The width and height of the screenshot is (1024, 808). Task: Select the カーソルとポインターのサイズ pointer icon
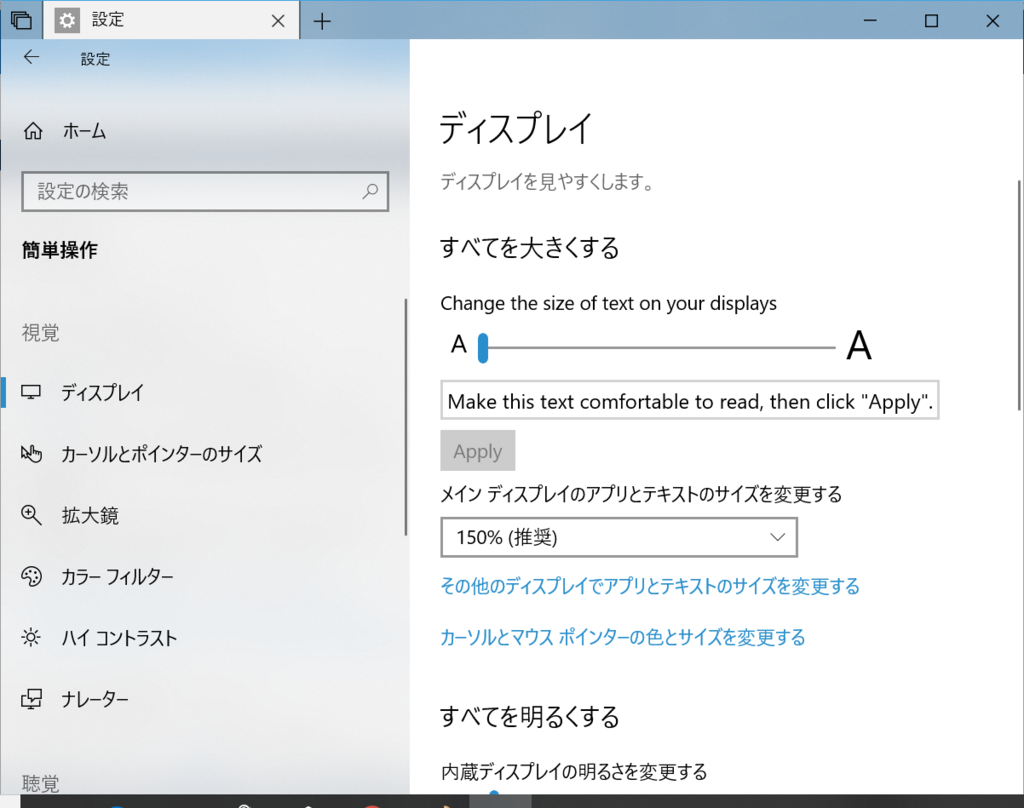(x=30, y=454)
